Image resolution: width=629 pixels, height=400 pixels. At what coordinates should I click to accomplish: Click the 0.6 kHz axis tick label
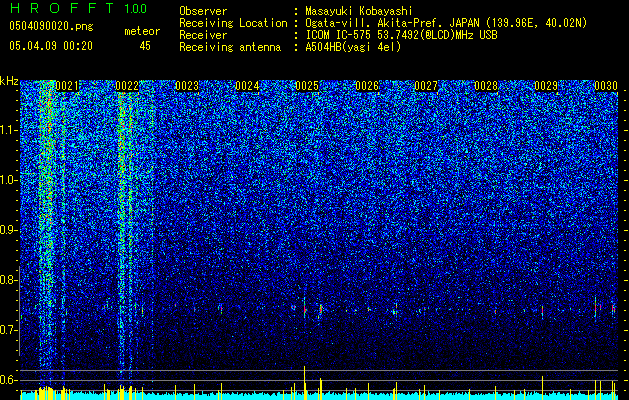(x=9, y=380)
